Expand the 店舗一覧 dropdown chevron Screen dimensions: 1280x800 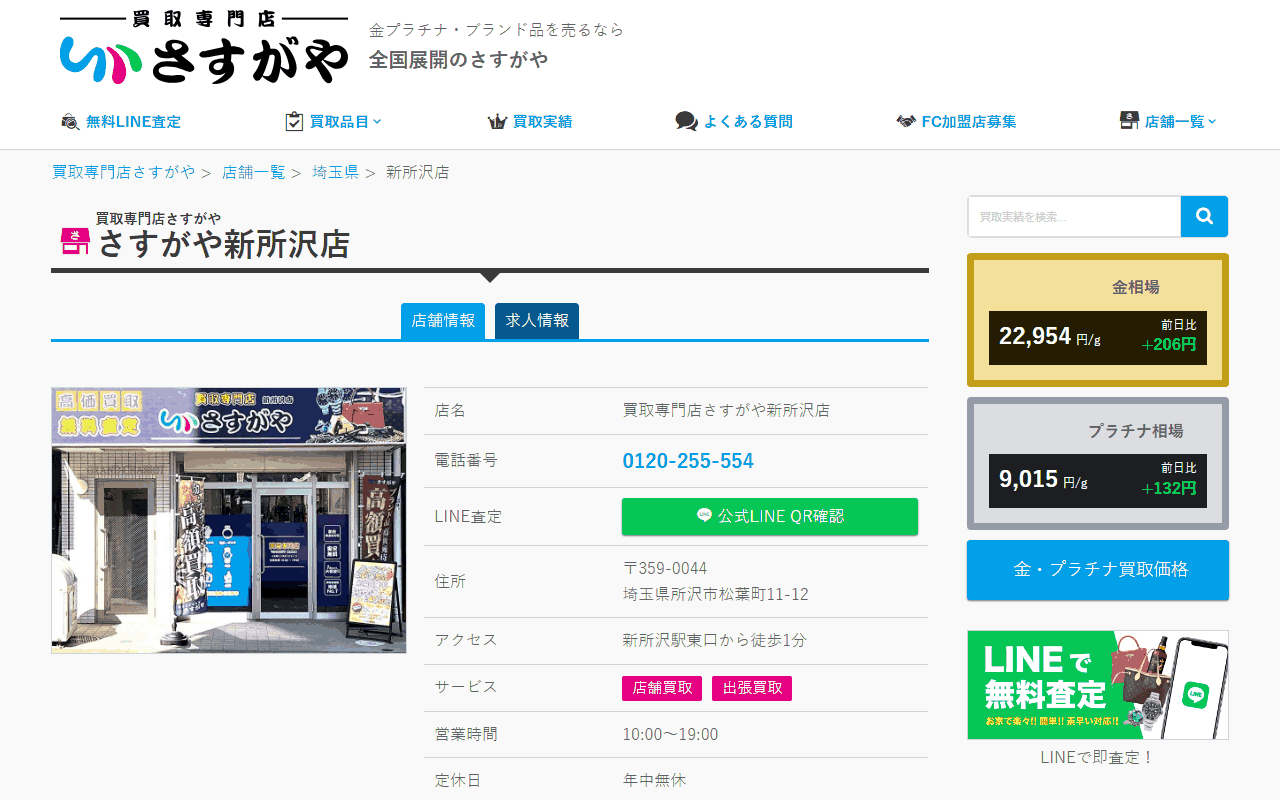click(1212, 122)
